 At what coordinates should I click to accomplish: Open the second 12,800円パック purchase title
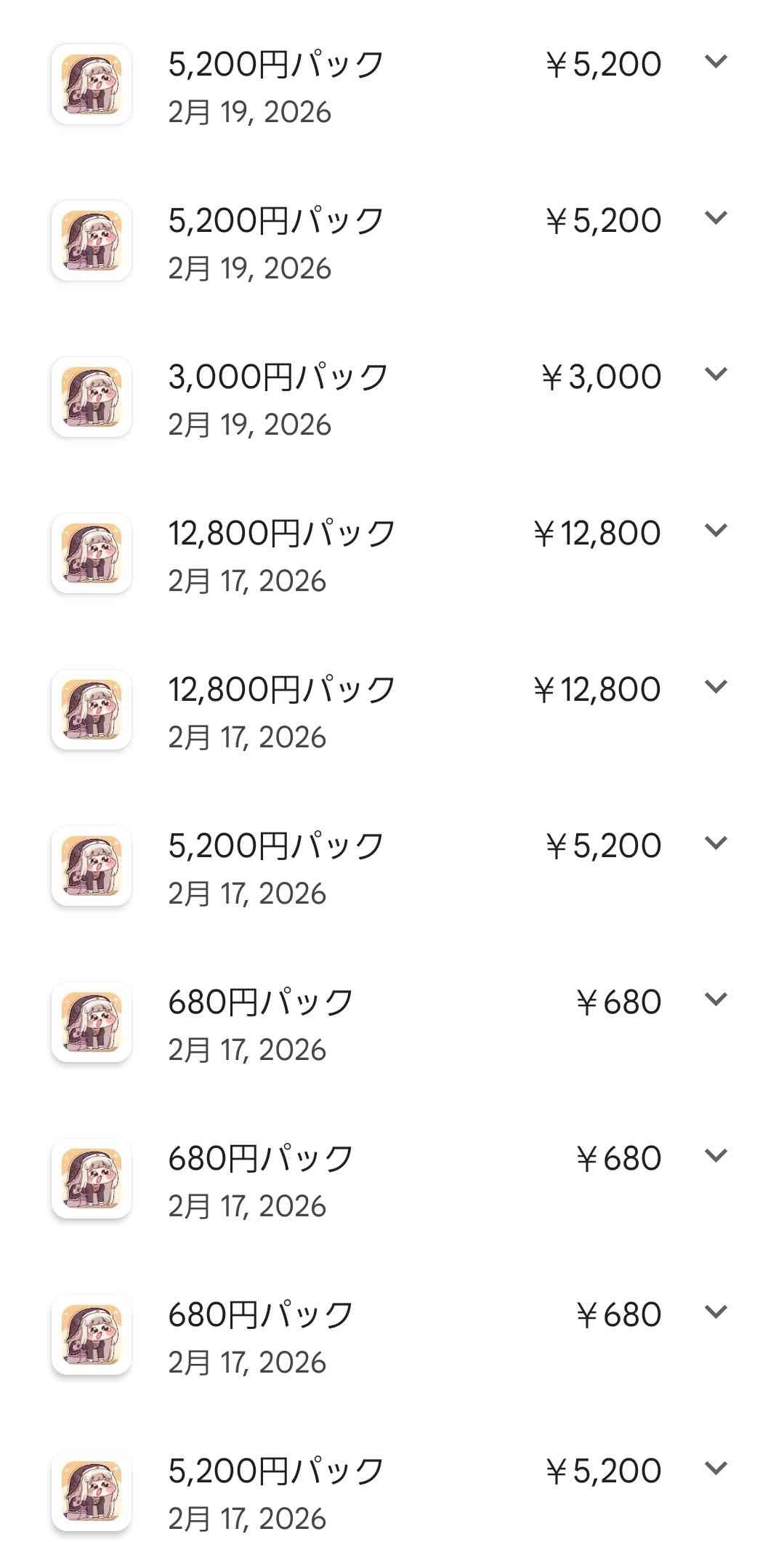(x=282, y=689)
